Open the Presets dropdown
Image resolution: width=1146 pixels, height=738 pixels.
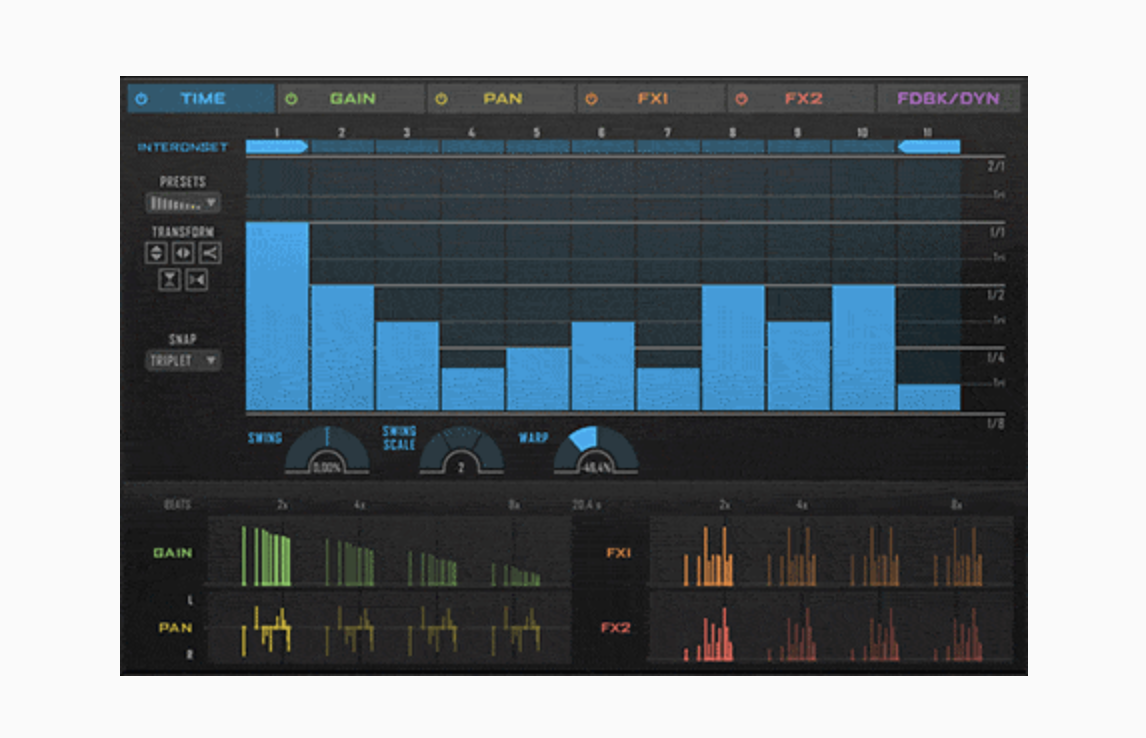(x=183, y=203)
